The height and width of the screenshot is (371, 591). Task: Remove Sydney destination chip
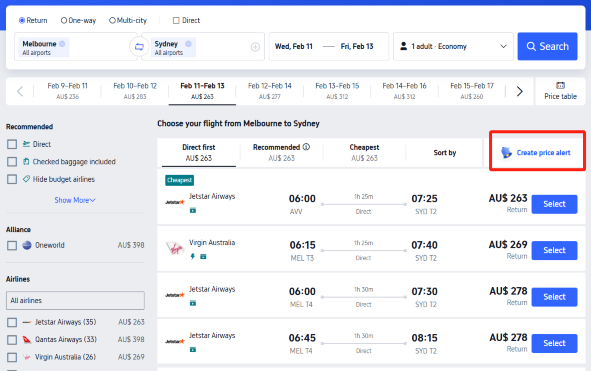188,44
